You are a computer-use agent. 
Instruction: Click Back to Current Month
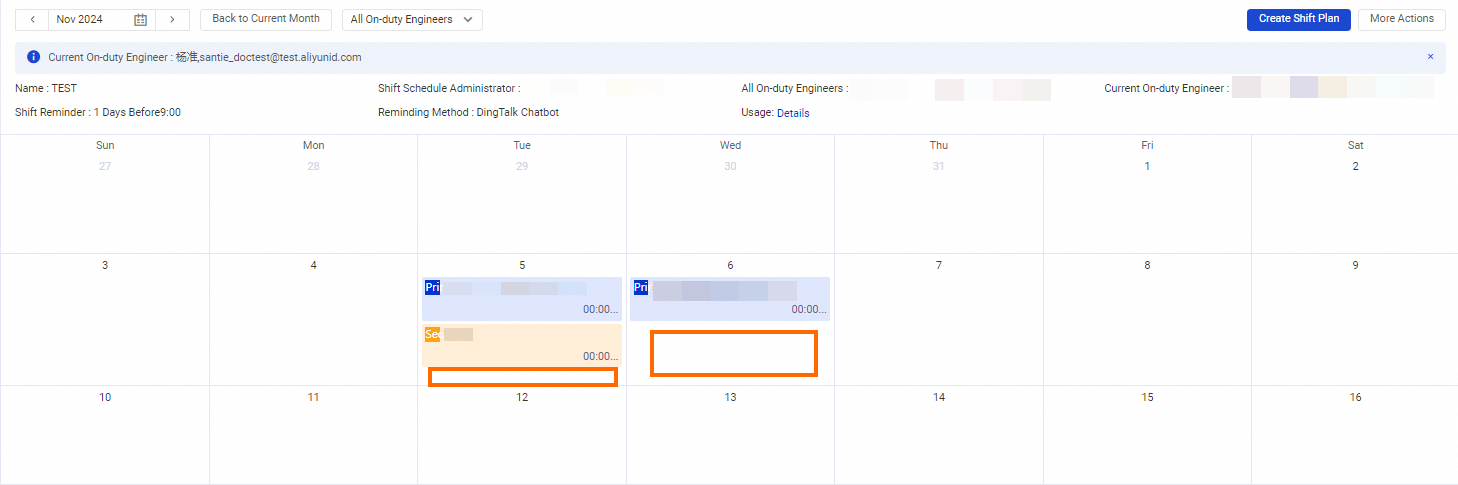pyautogui.click(x=266, y=19)
